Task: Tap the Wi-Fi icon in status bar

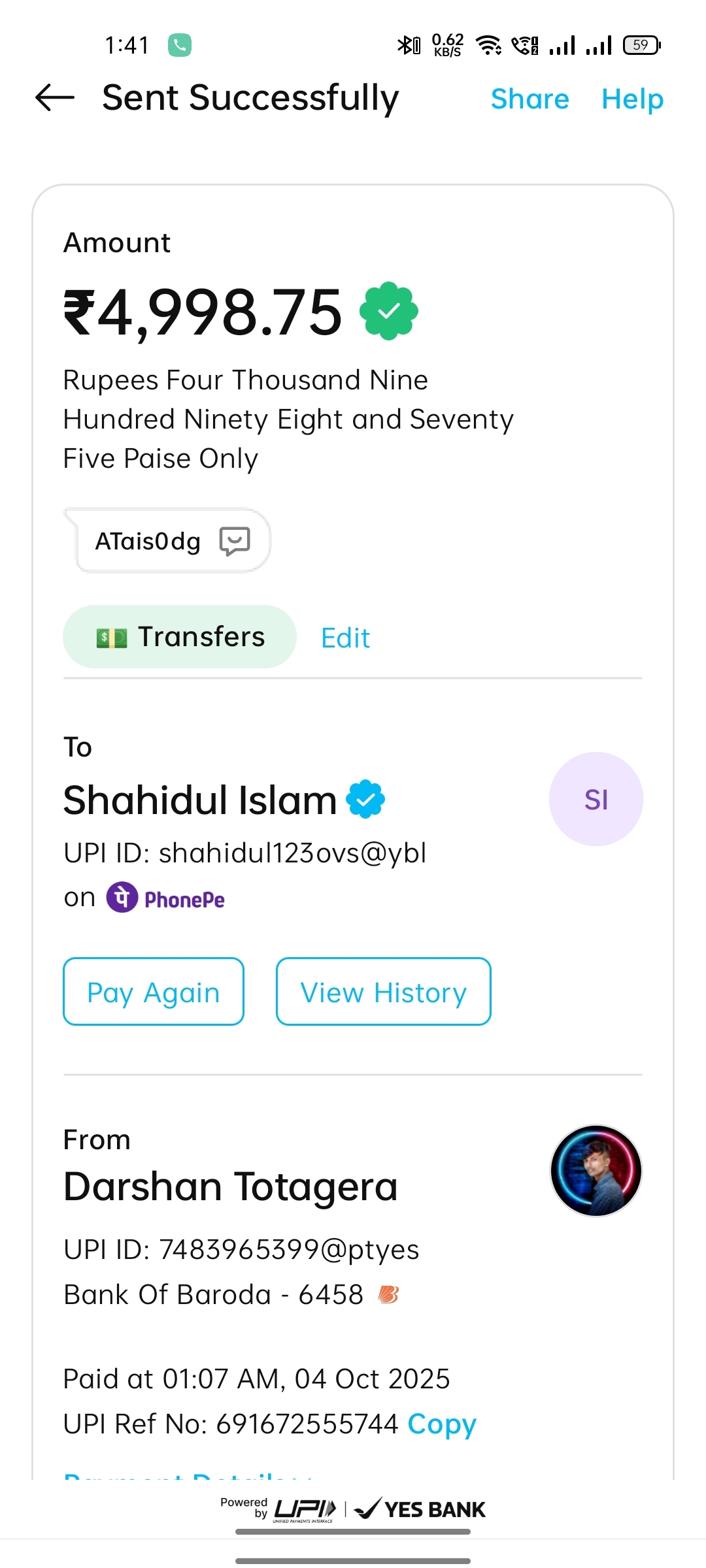Action: (x=488, y=45)
